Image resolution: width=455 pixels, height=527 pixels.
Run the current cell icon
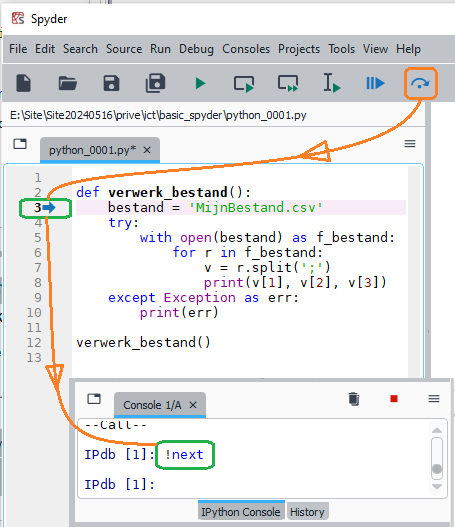(x=244, y=84)
